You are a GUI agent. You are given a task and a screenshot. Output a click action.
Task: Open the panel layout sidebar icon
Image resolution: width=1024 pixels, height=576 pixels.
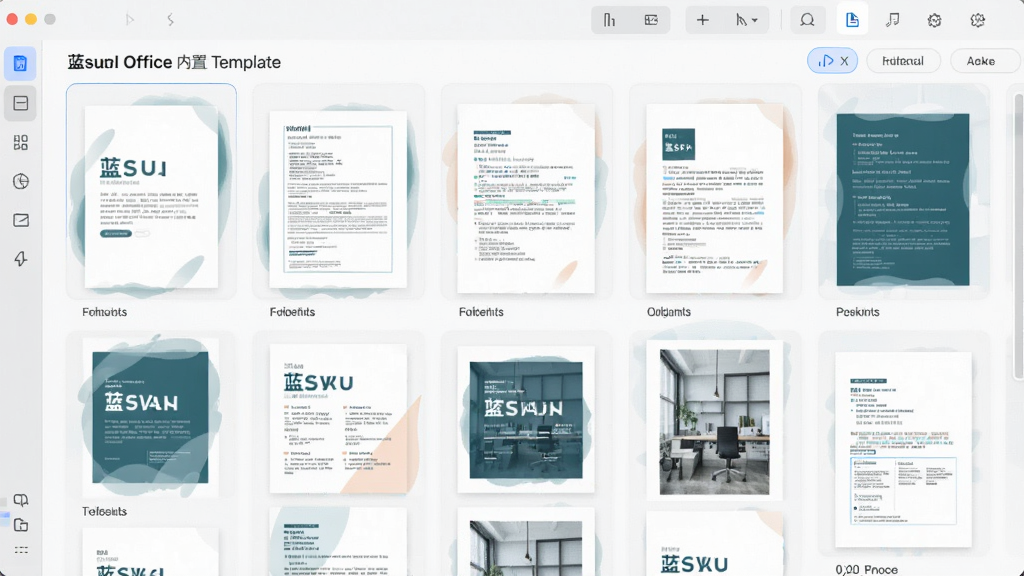click(x=20, y=103)
